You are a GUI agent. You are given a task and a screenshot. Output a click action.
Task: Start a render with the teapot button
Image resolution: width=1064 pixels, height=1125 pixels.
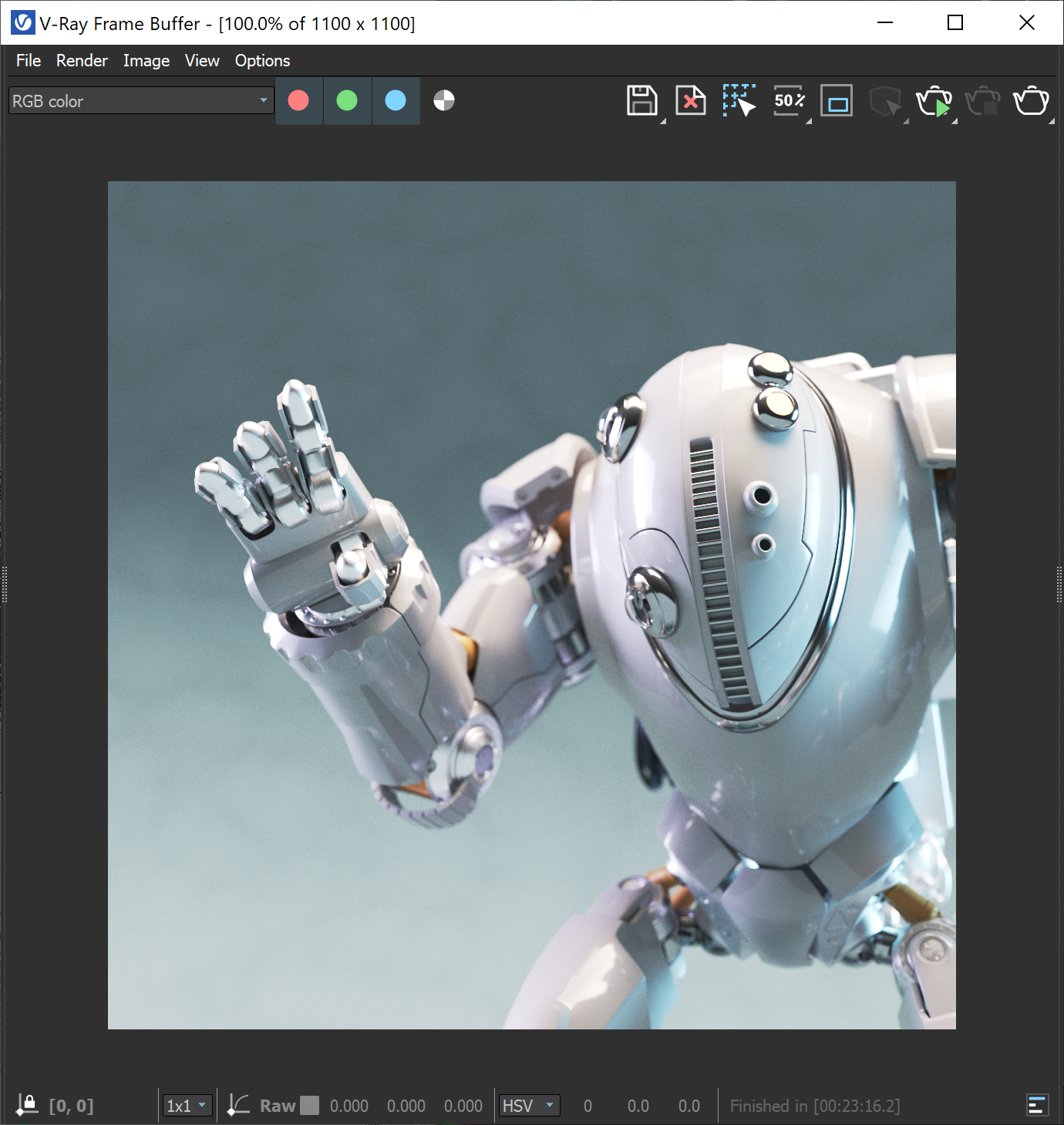1032,100
